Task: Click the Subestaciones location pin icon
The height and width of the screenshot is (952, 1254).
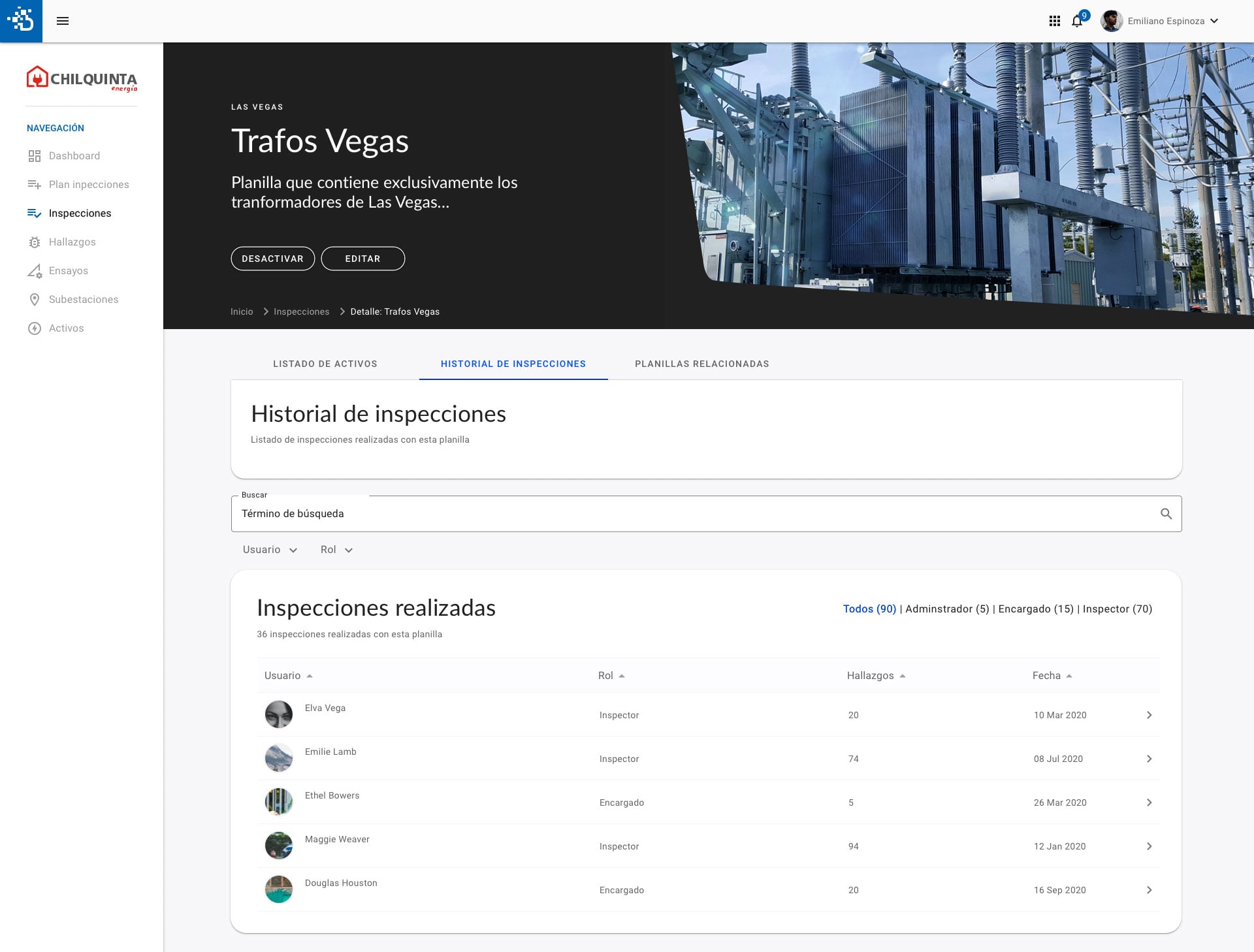Action: [x=35, y=300]
